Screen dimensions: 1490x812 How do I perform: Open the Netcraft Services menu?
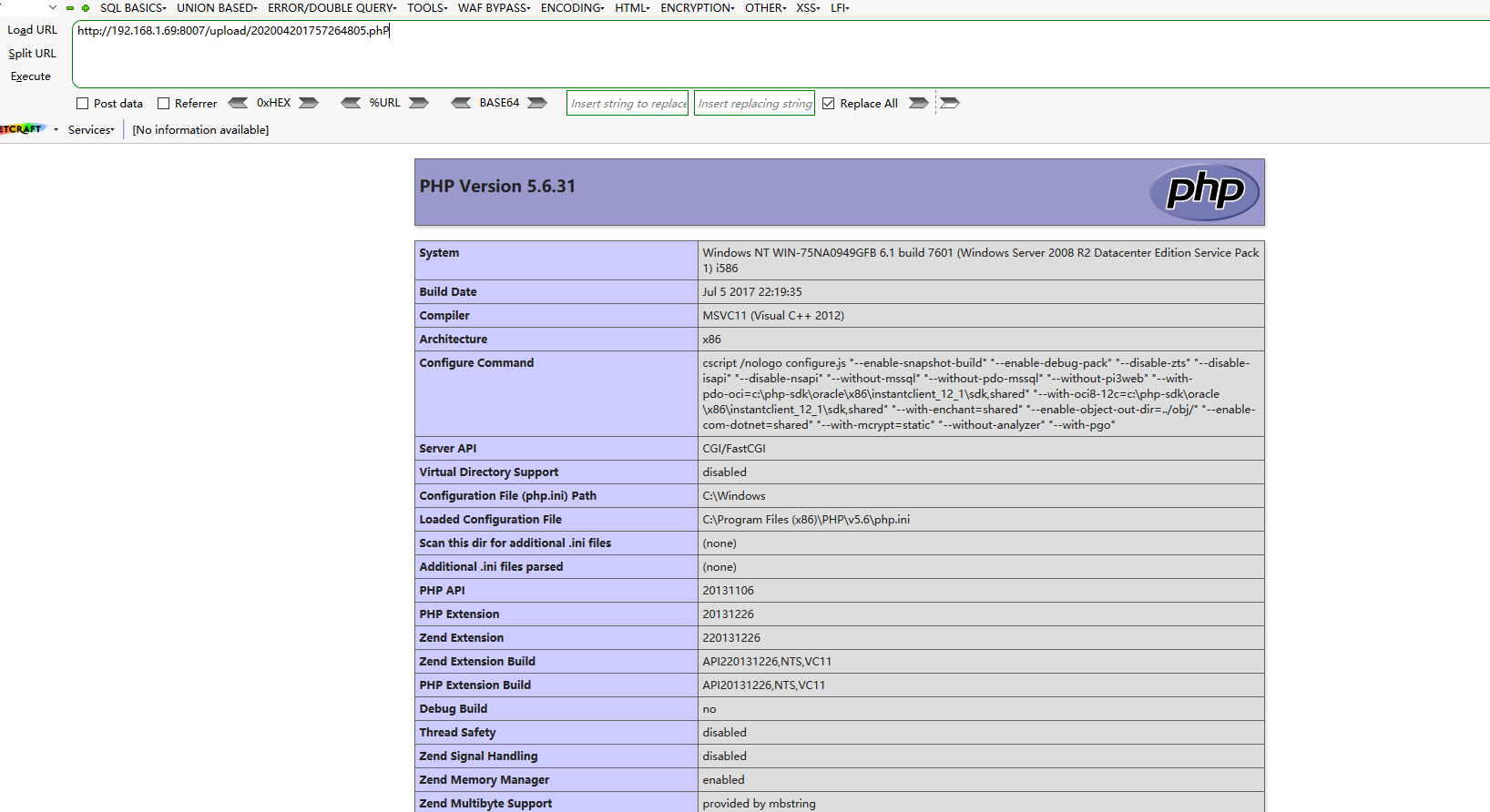[91, 130]
